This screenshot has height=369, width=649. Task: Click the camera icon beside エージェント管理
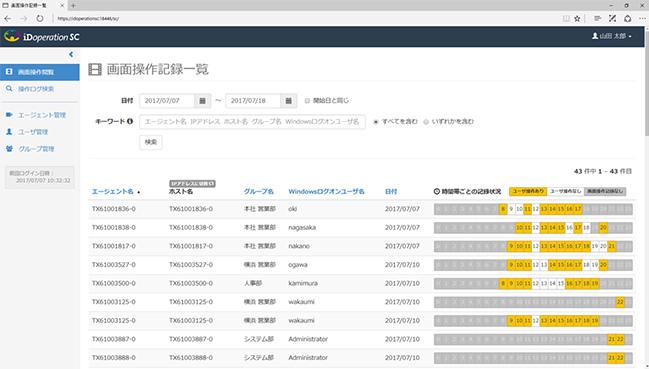pyautogui.click(x=9, y=115)
